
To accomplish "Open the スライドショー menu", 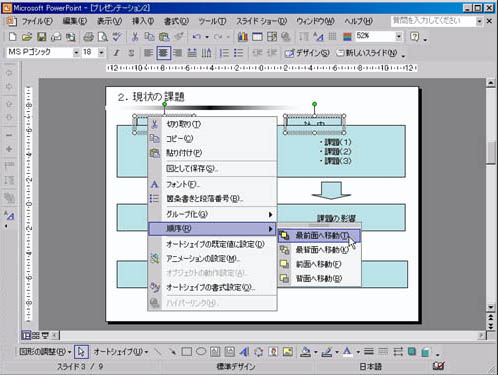I will (x=262, y=21).
